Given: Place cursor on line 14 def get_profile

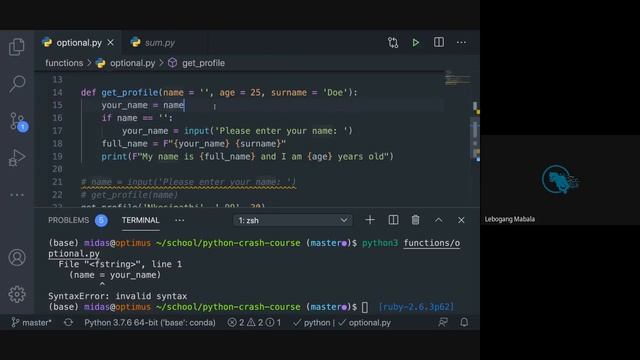Looking at the screenshot, I should tap(219, 93).
